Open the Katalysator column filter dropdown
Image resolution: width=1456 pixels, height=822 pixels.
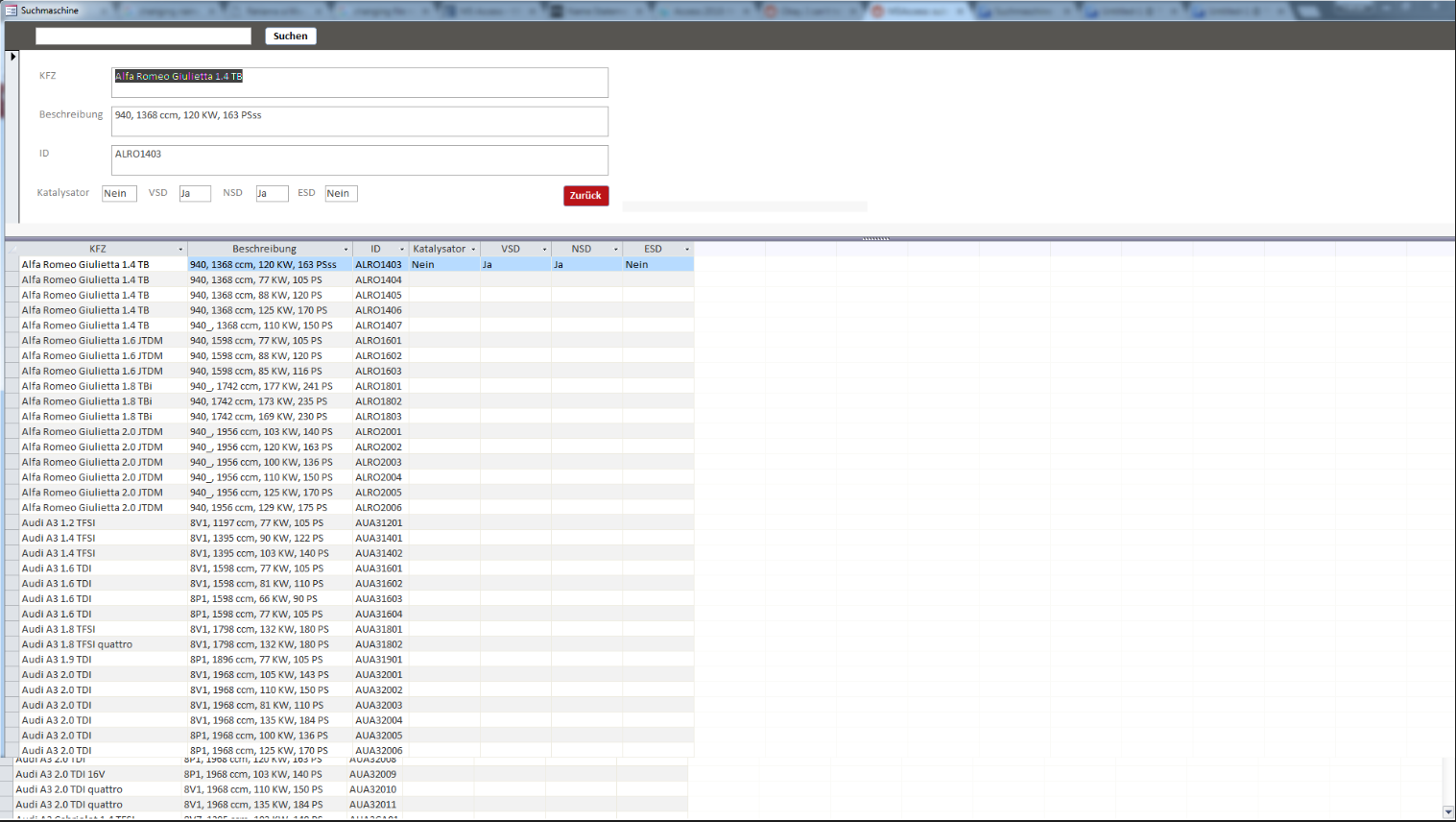pos(473,250)
